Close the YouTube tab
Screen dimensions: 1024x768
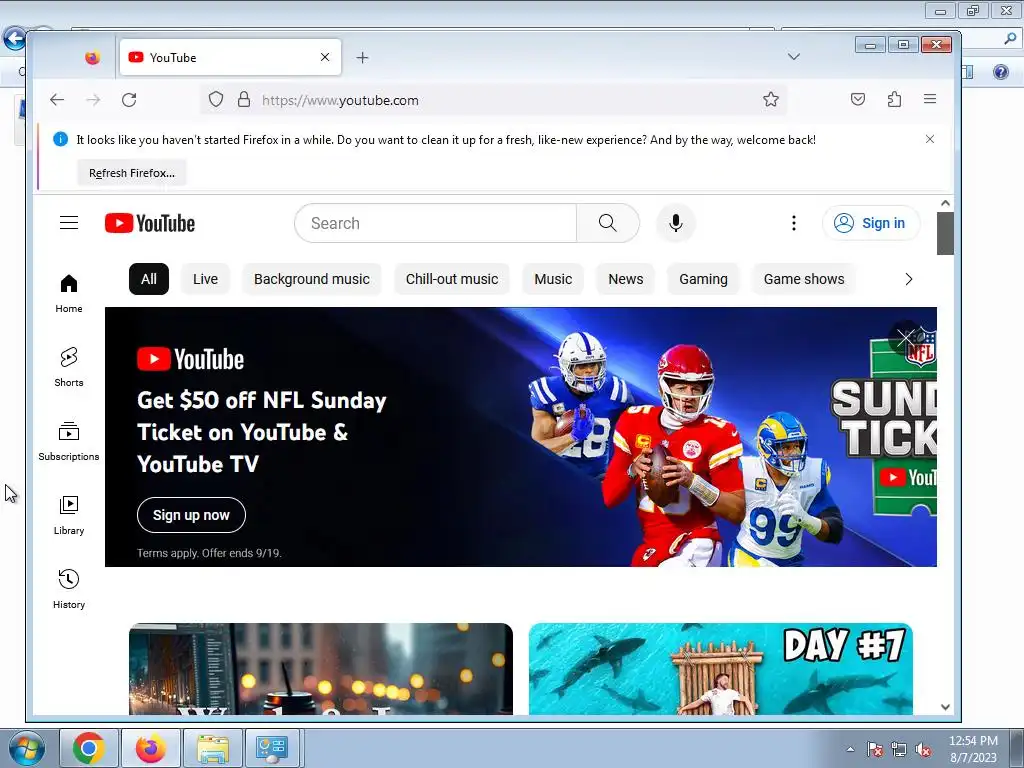click(325, 57)
